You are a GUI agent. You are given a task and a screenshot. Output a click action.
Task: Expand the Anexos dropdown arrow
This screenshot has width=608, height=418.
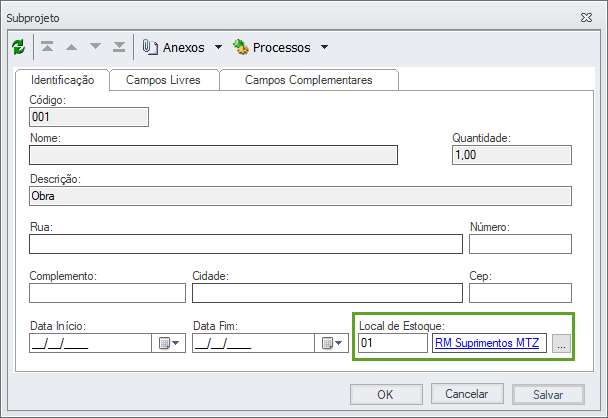218,47
